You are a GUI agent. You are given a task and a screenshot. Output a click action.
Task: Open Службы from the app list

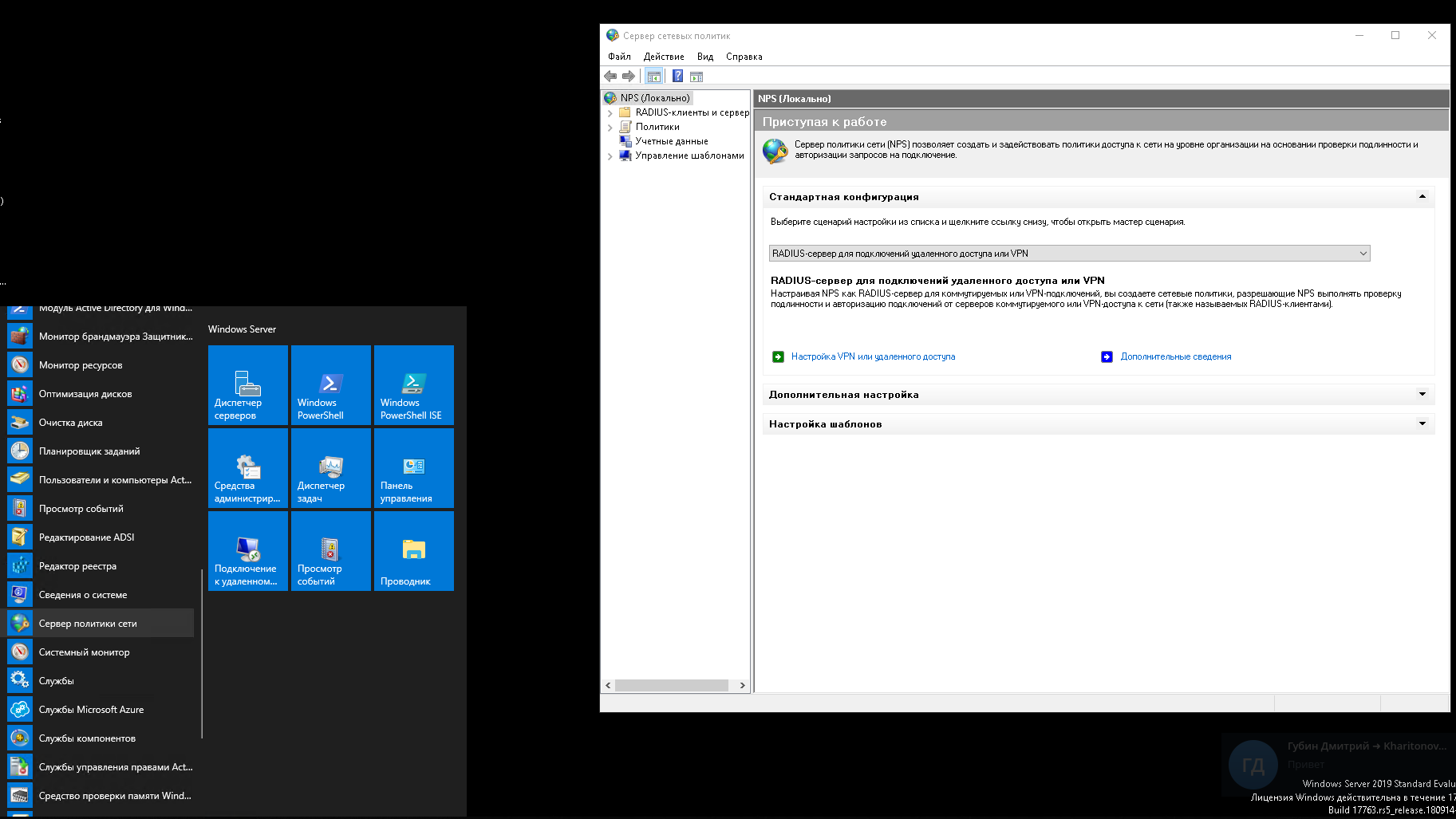100,681
